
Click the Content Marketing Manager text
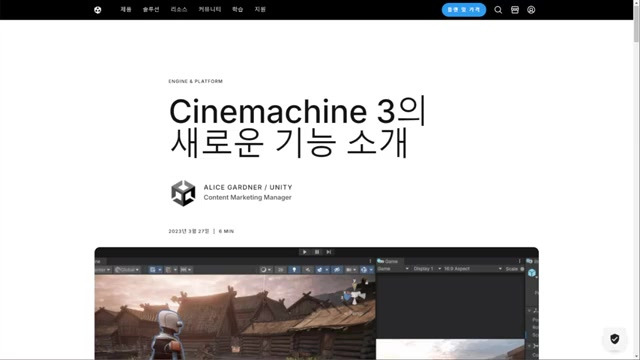[247, 197]
